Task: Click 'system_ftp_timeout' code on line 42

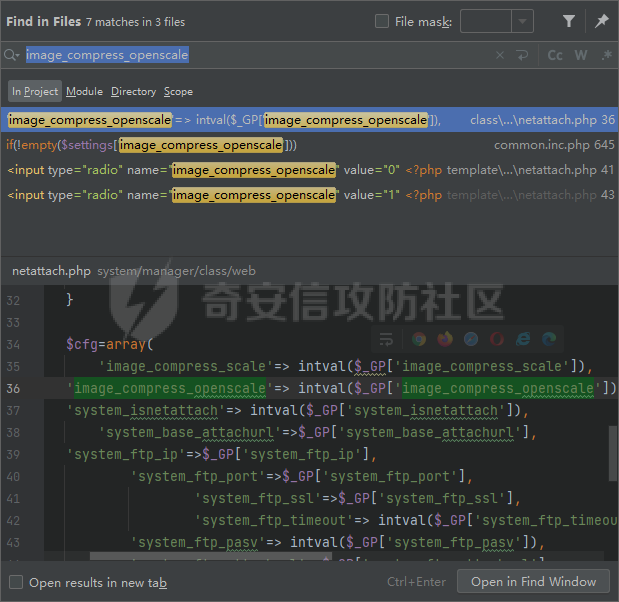Action: point(406,520)
